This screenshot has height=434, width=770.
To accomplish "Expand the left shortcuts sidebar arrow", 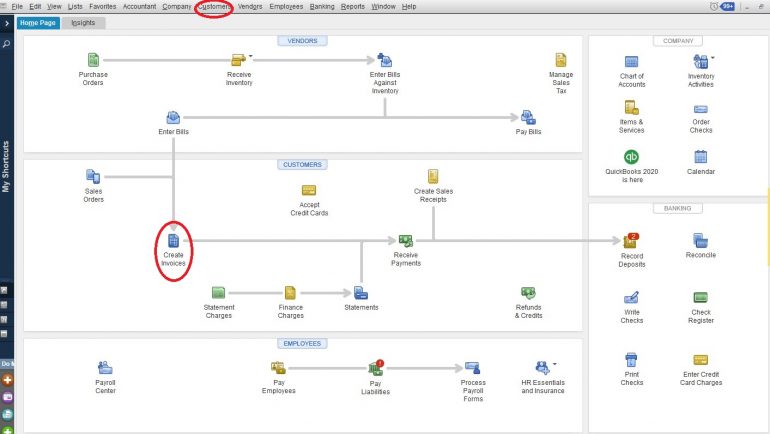I will click(7, 23).
